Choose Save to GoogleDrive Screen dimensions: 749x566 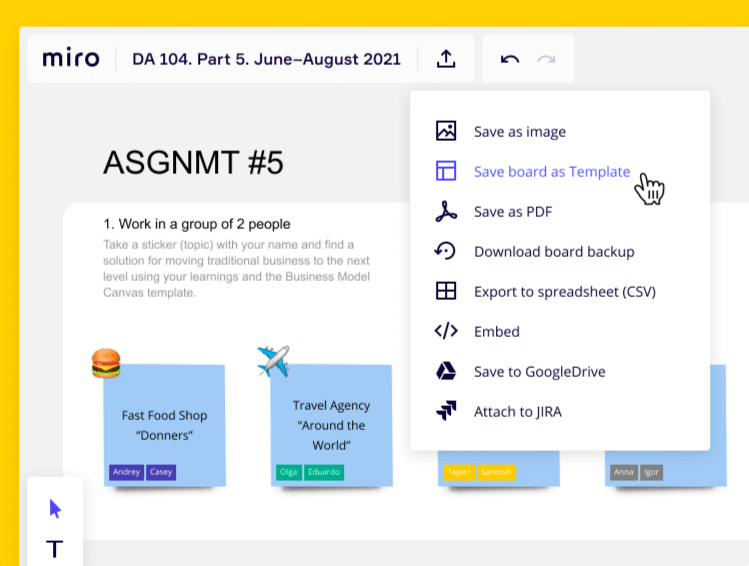click(539, 372)
